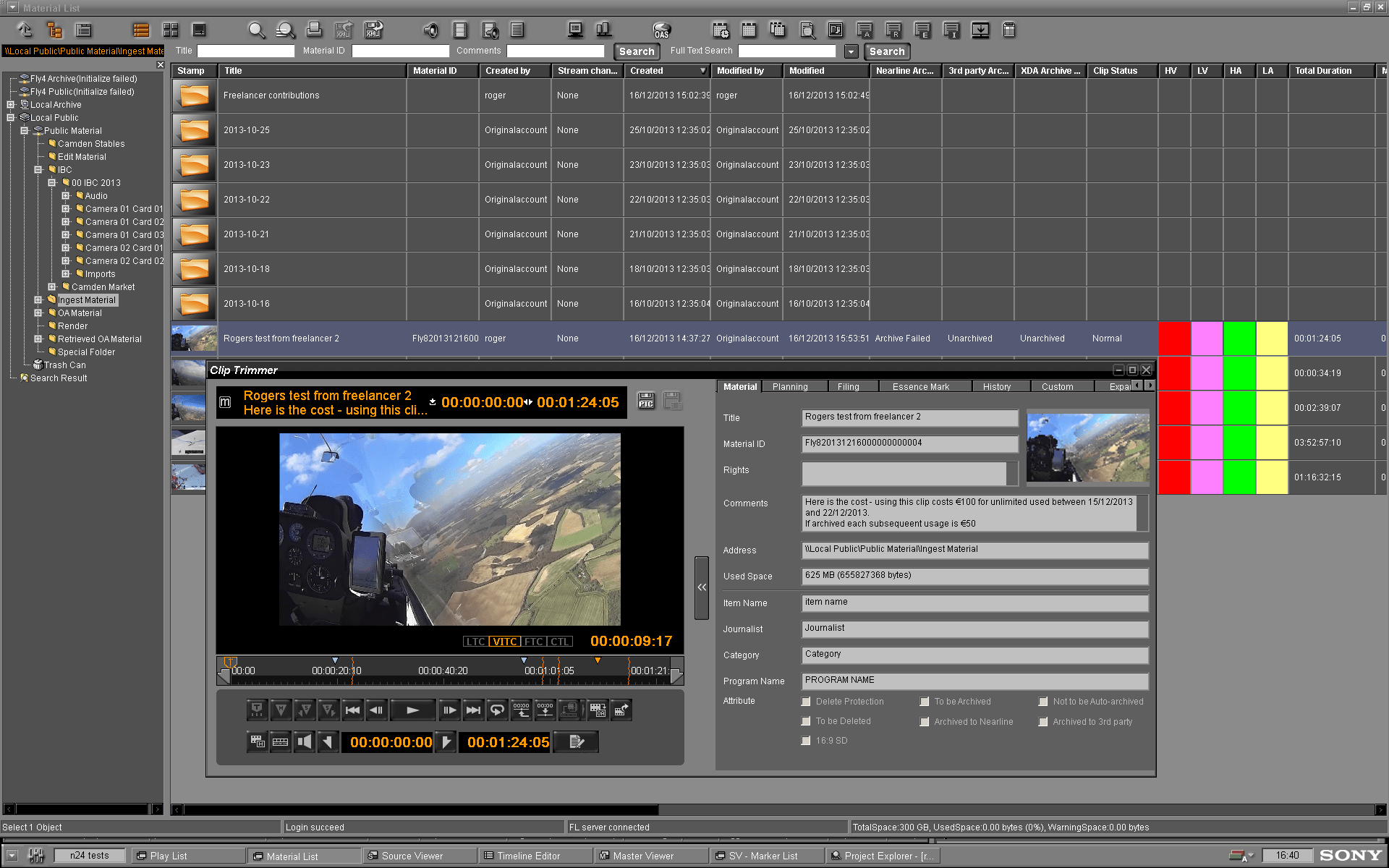Image resolution: width=1389 pixels, height=868 pixels.
Task: Tick the 16:9 SD checkbox
Action: click(x=806, y=741)
